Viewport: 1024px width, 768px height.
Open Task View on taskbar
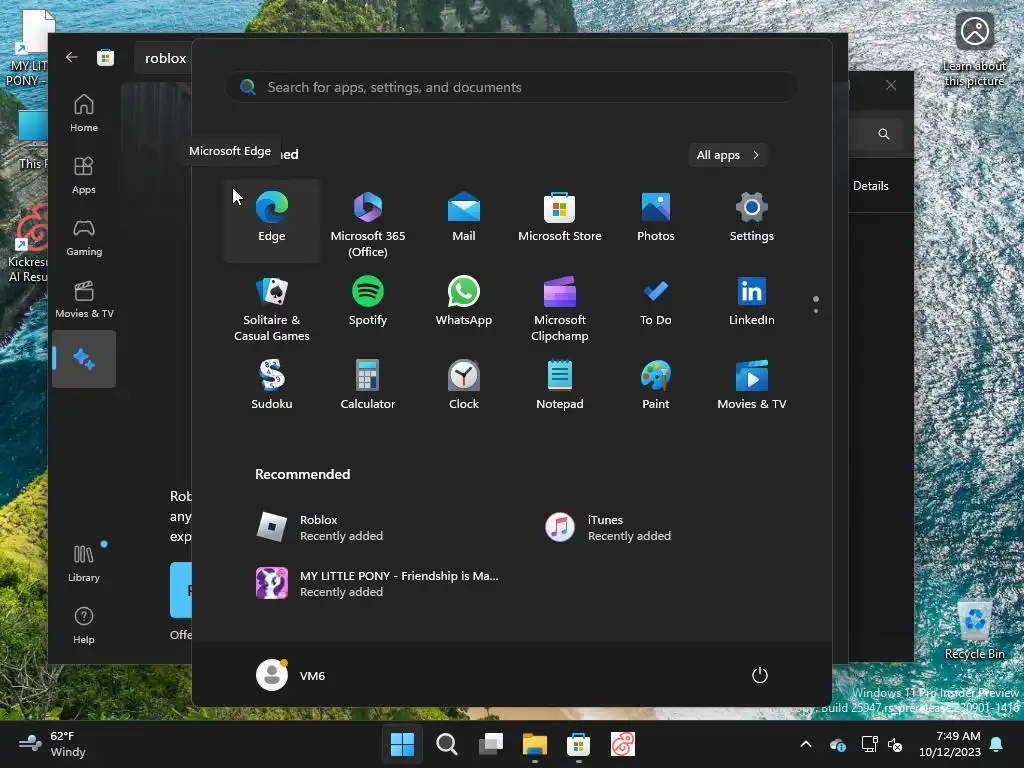tap(491, 744)
